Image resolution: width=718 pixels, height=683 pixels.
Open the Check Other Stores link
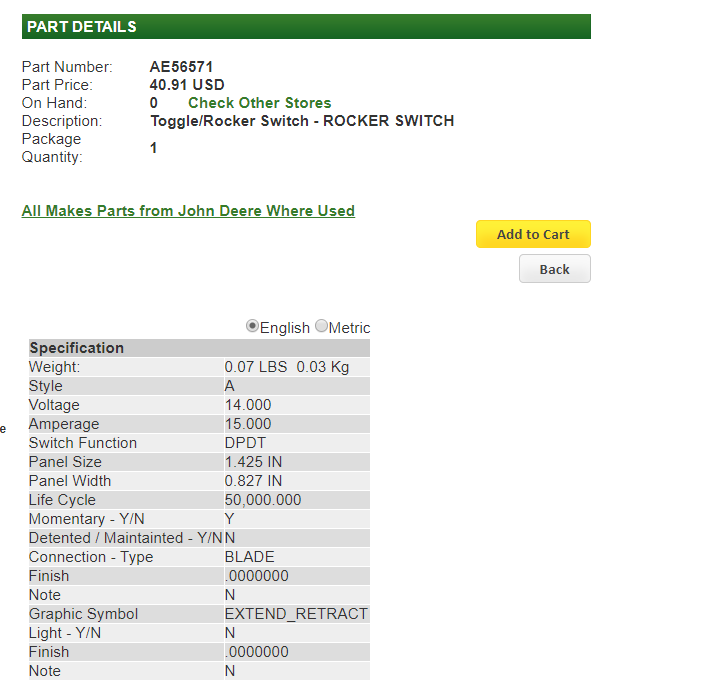[x=259, y=103]
